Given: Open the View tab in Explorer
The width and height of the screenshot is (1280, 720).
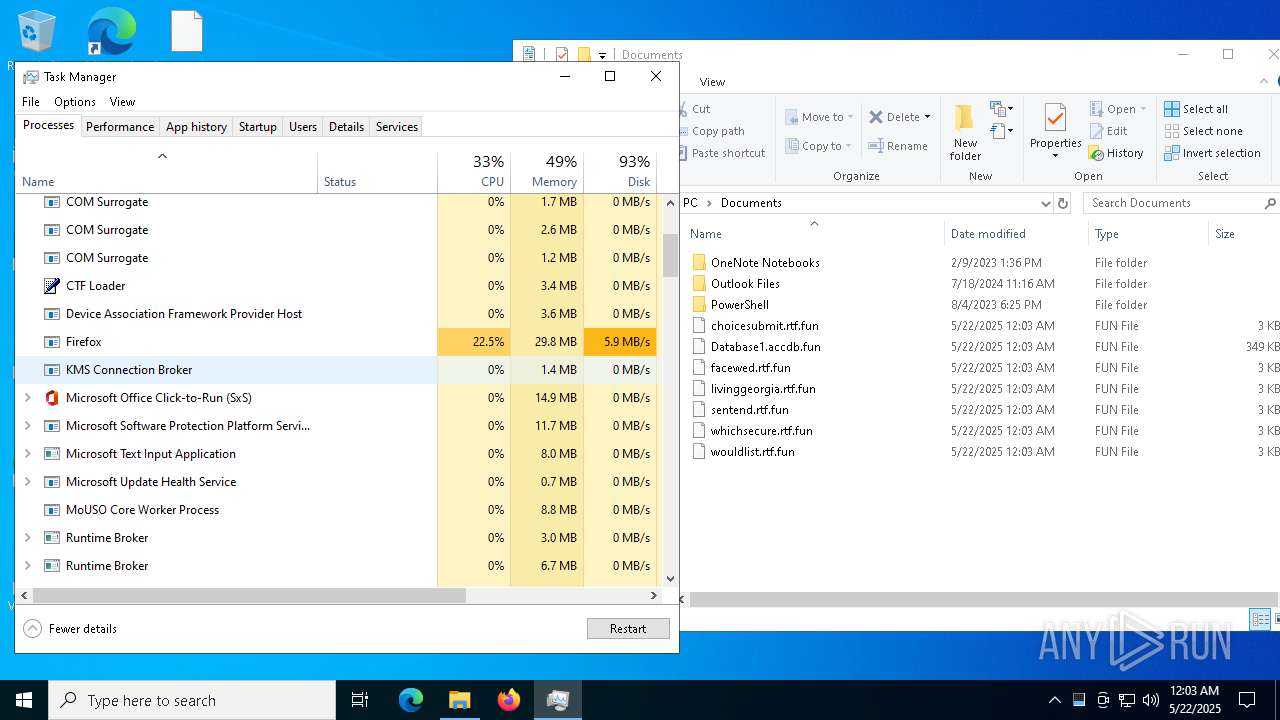Looking at the screenshot, I should [712, 82].
